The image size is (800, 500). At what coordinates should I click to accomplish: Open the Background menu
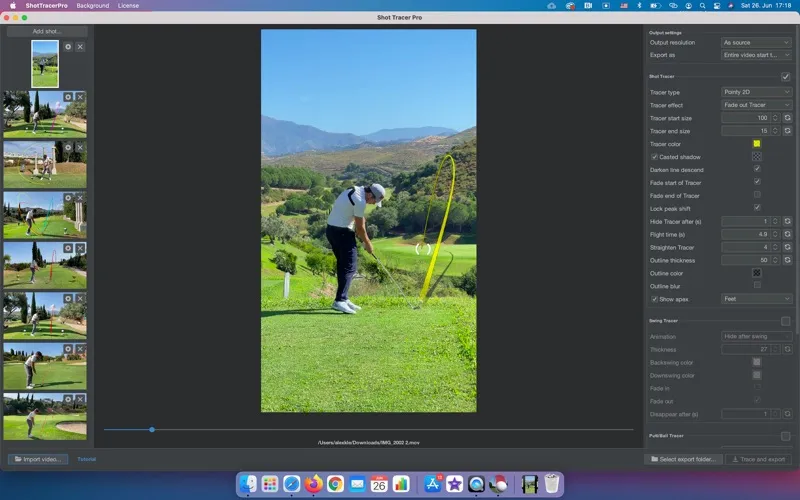point(92,6)
